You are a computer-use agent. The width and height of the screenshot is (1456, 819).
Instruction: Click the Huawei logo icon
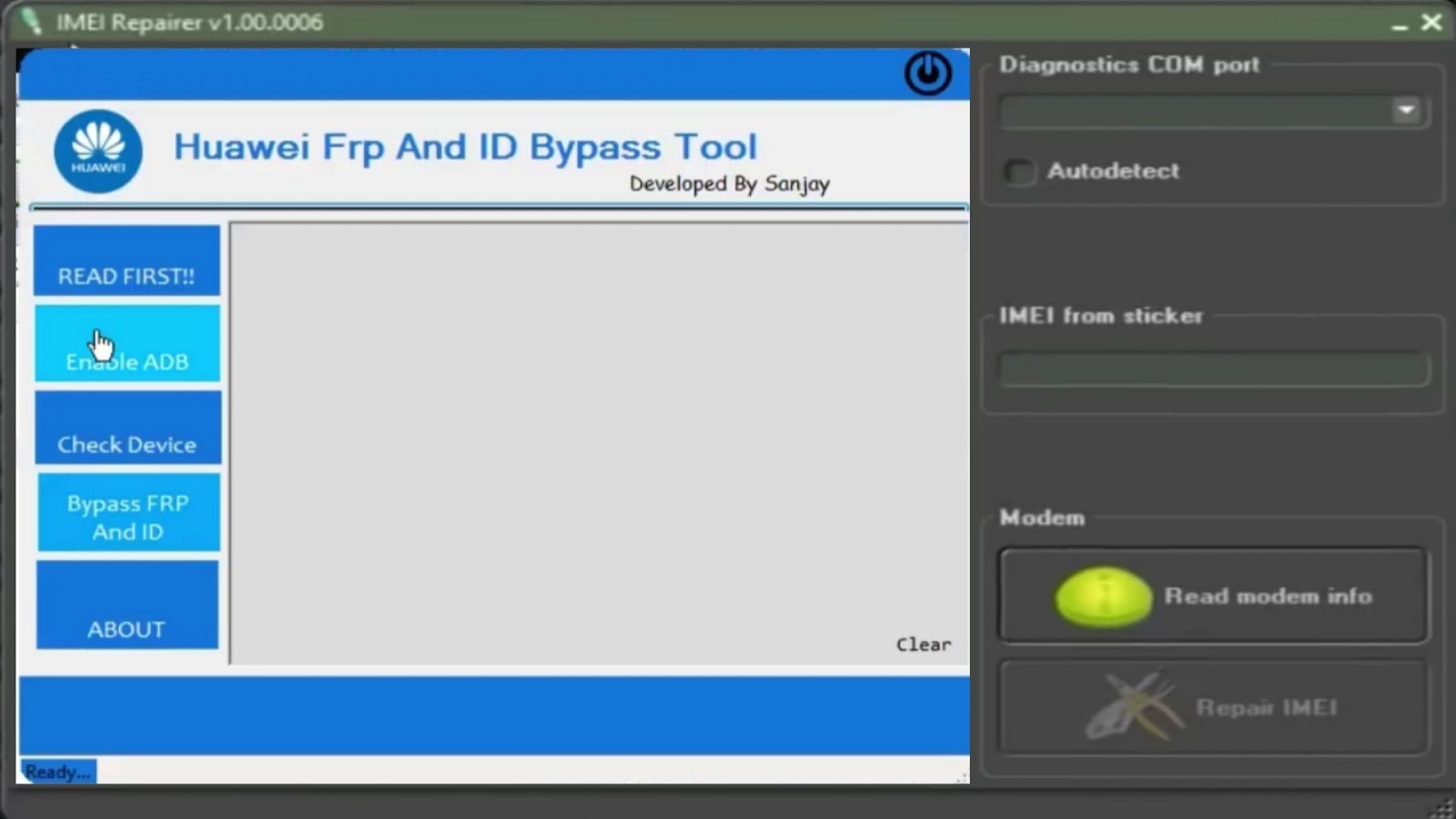[98, 152]
